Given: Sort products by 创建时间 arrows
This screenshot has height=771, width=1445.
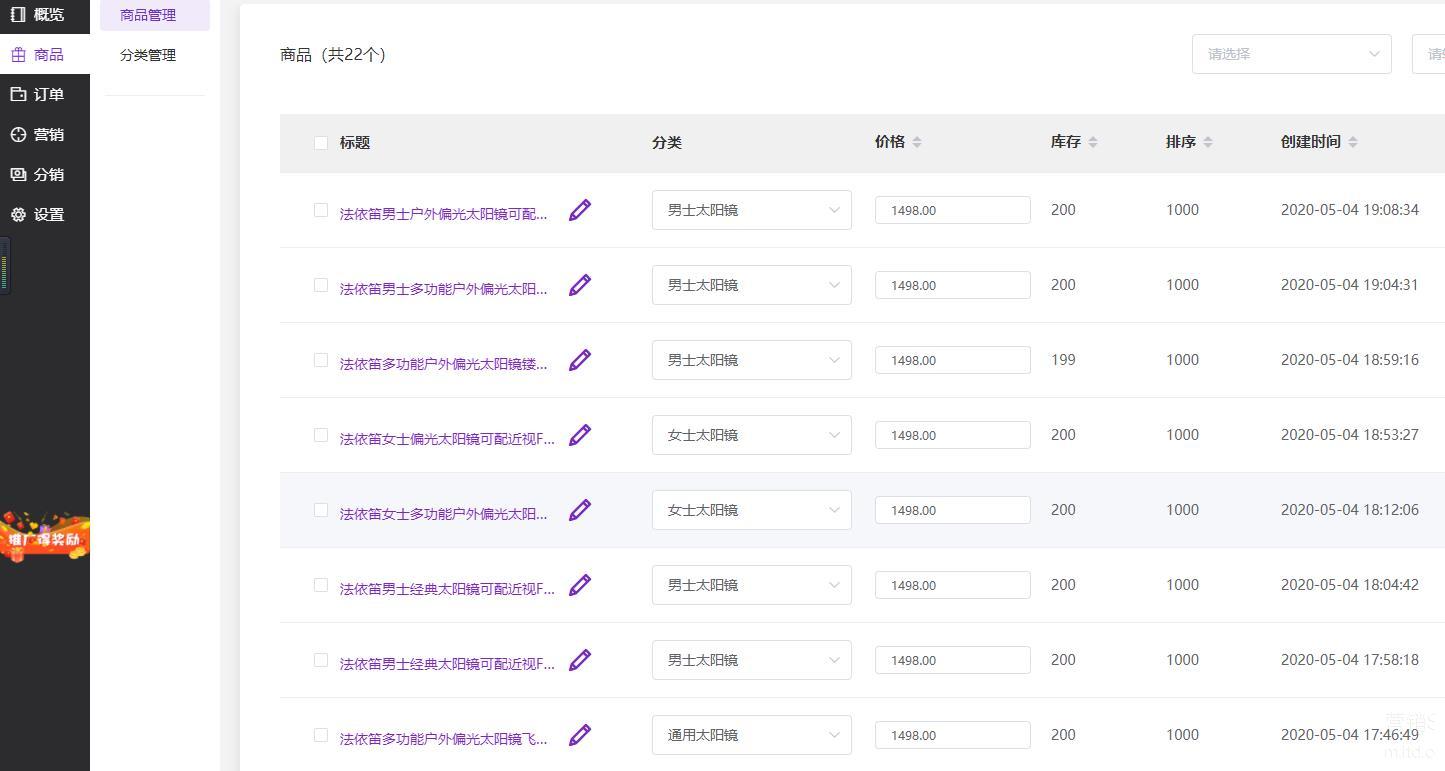Looking at the screenshot, I should 1353,142.
